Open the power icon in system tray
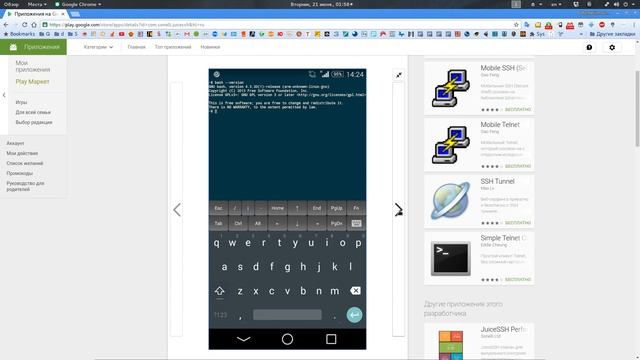Viewport: 640px width, 360px height. tap(625, 4)
